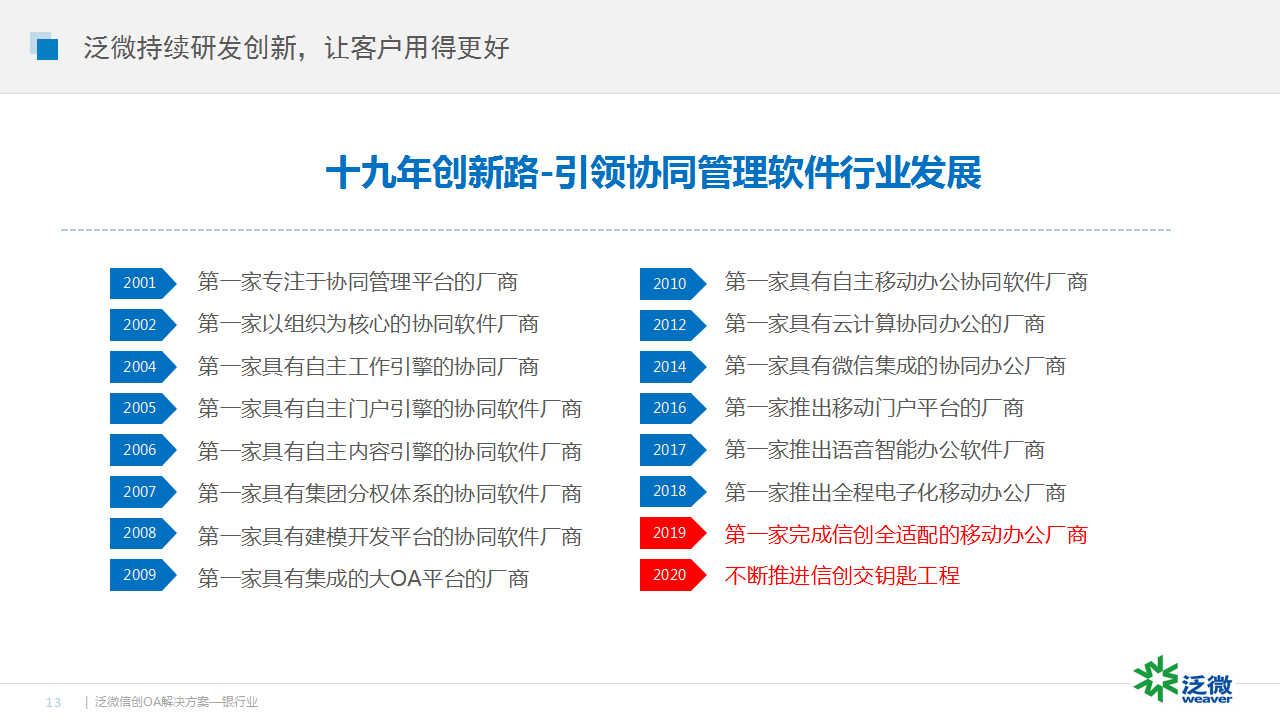
Task: Select text 第一家具有集成的大OA平台的厂商
Action: tap(363, 579)
